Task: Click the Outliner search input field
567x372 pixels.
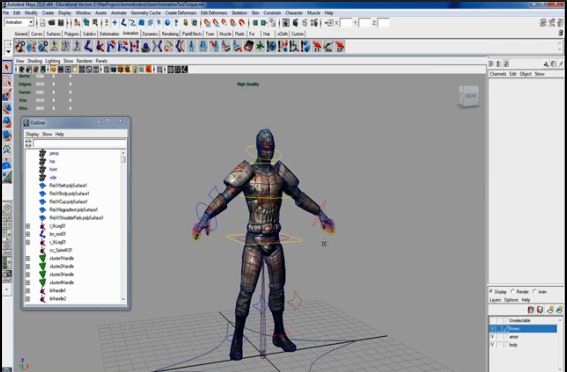Action: [80, 143]
